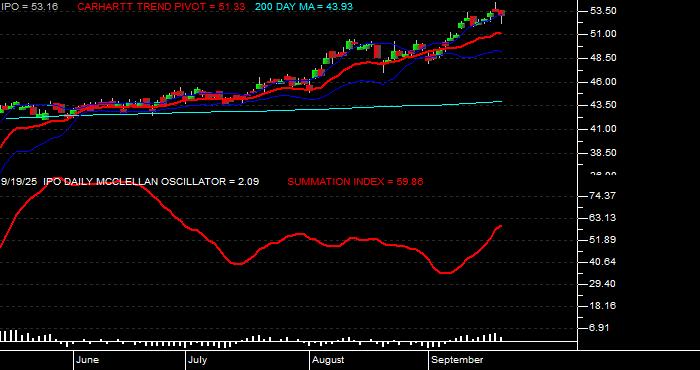Click the Summation Index = 59.86 label
The height and width of the screenshot is (370, 700).
(355, 182)
